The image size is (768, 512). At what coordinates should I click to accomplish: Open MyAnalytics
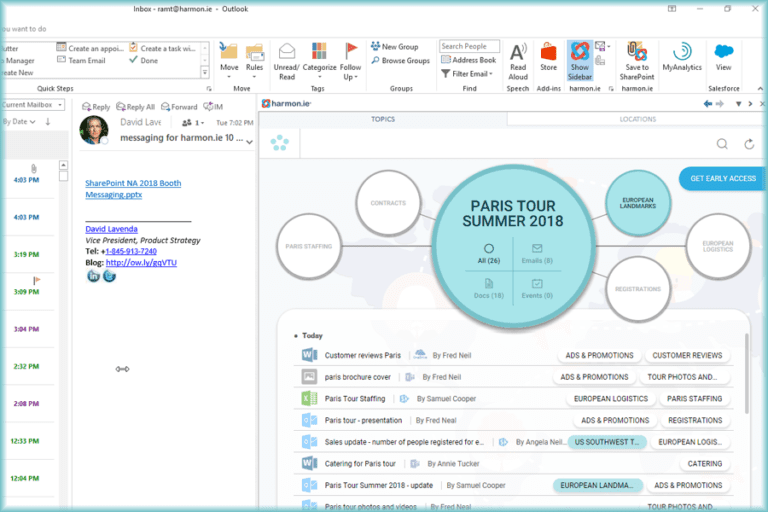[x=682, y=58]
